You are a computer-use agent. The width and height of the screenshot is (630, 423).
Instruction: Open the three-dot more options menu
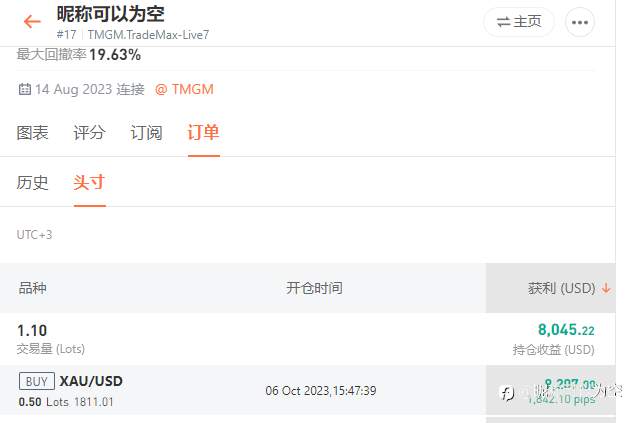tap(580, 22)
